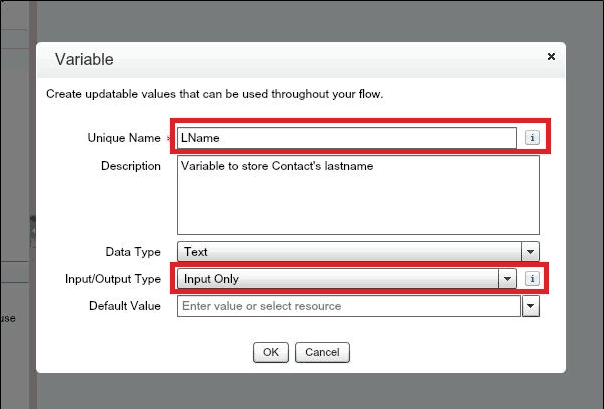The width and height of the screenshot is (604, 409).
Task: Close the Variable dialog with the X
Action: (x=551, y=58)
